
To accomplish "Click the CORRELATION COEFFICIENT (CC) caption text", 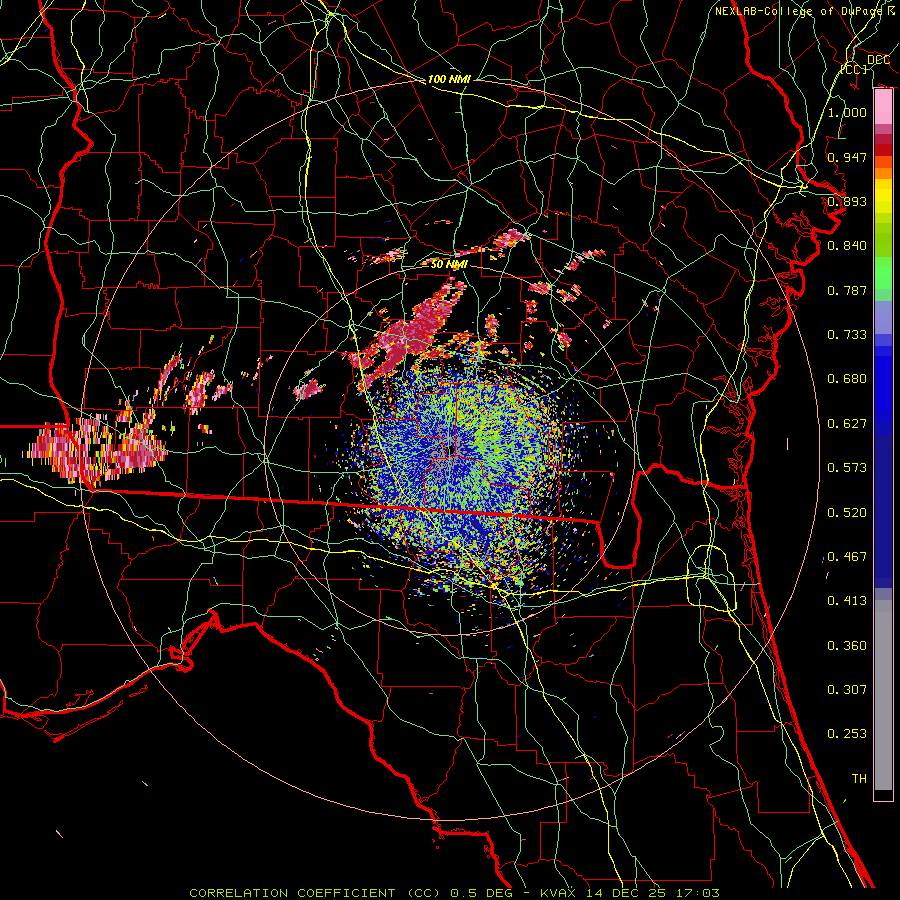I will (315, 893).
